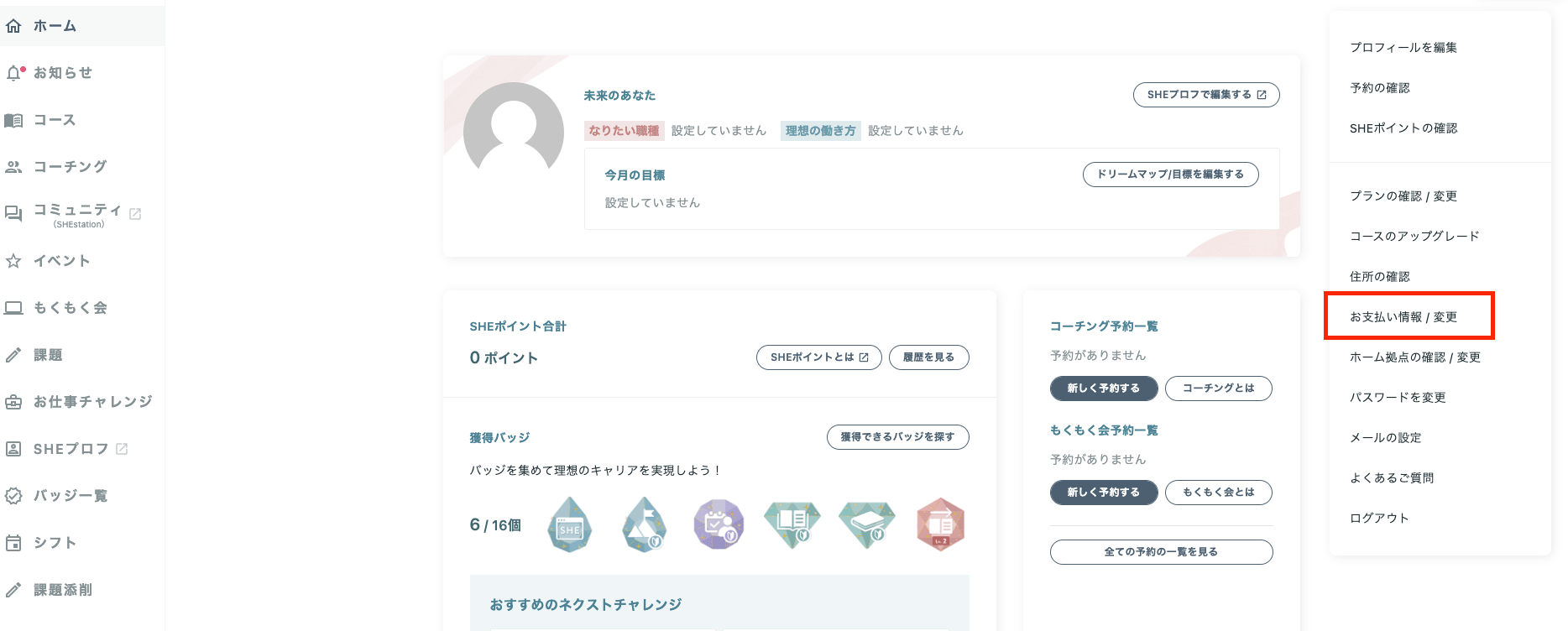Image resolution: width=1568 pixels, height=631 pixels.
Task: Select お支払い情報 / 変更 menu item
Action: coord(1403,317)
